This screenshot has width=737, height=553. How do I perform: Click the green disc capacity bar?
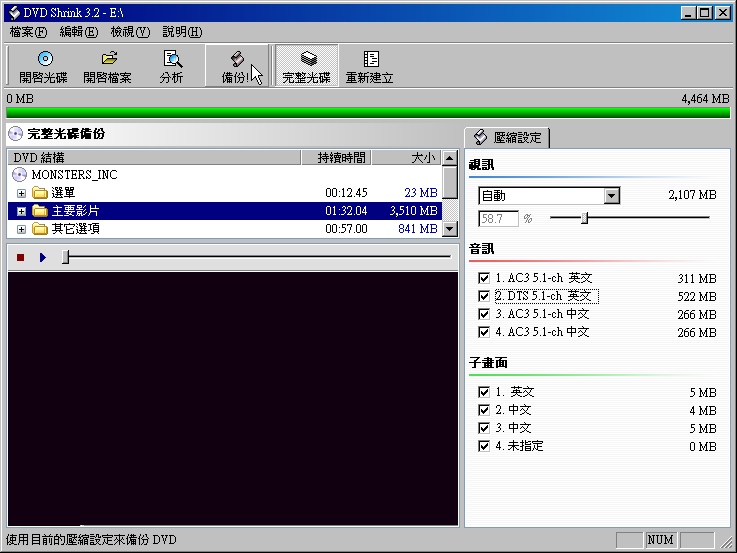tap(368, 113)
